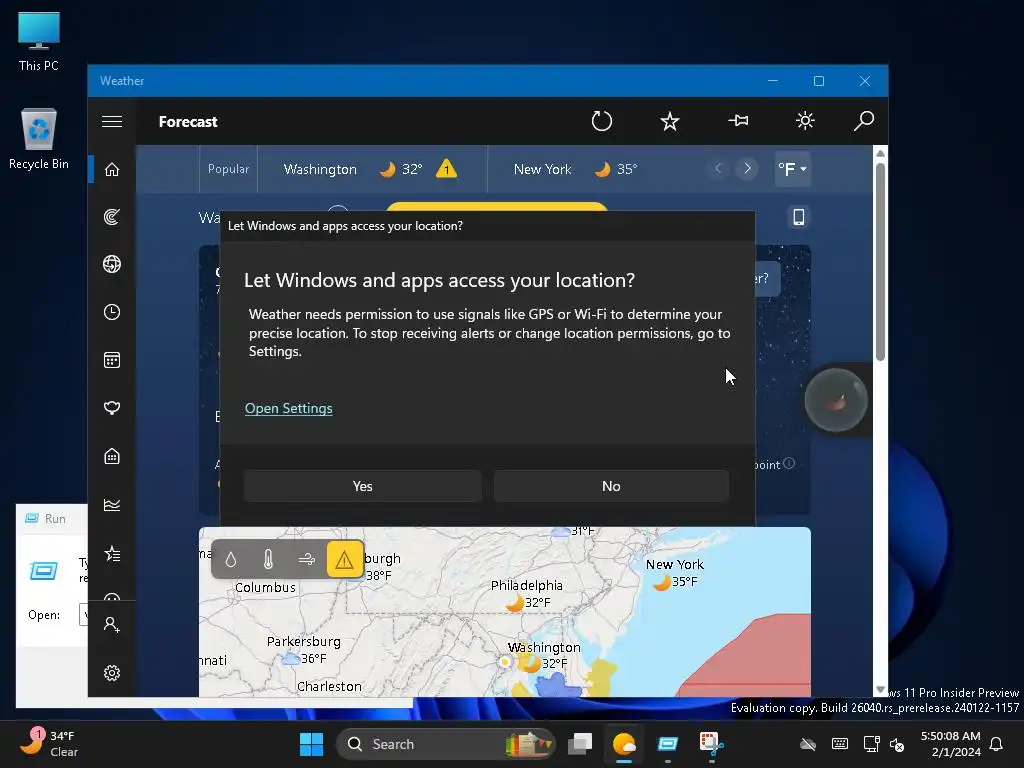Screen dimensions: 1024x768
Task: Select wind map layer icon
Action: point(306,559)
